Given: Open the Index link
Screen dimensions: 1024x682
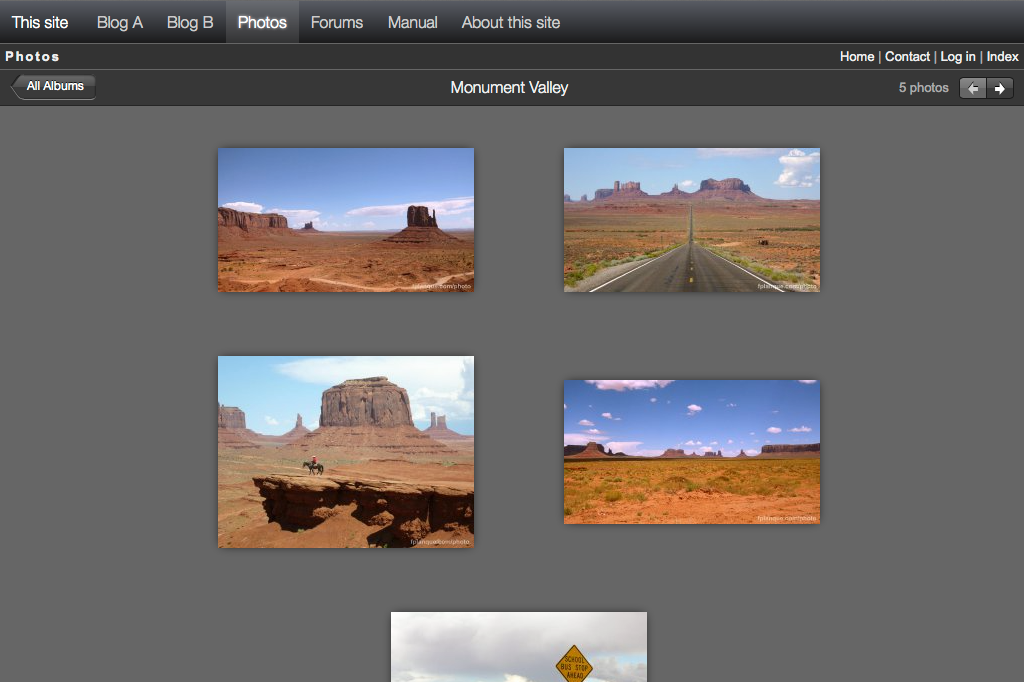Looking at the screenshot, I should [1002, 57].
